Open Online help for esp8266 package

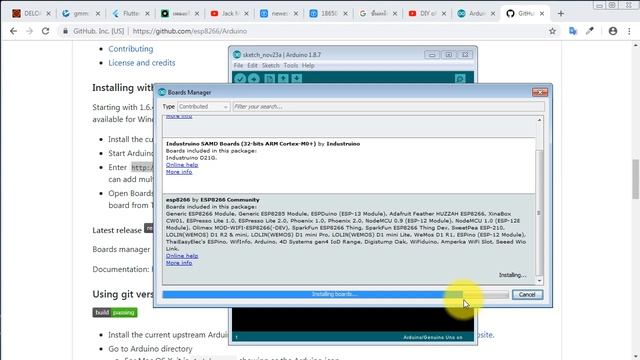pyautogui.click(x=182, y=256)
